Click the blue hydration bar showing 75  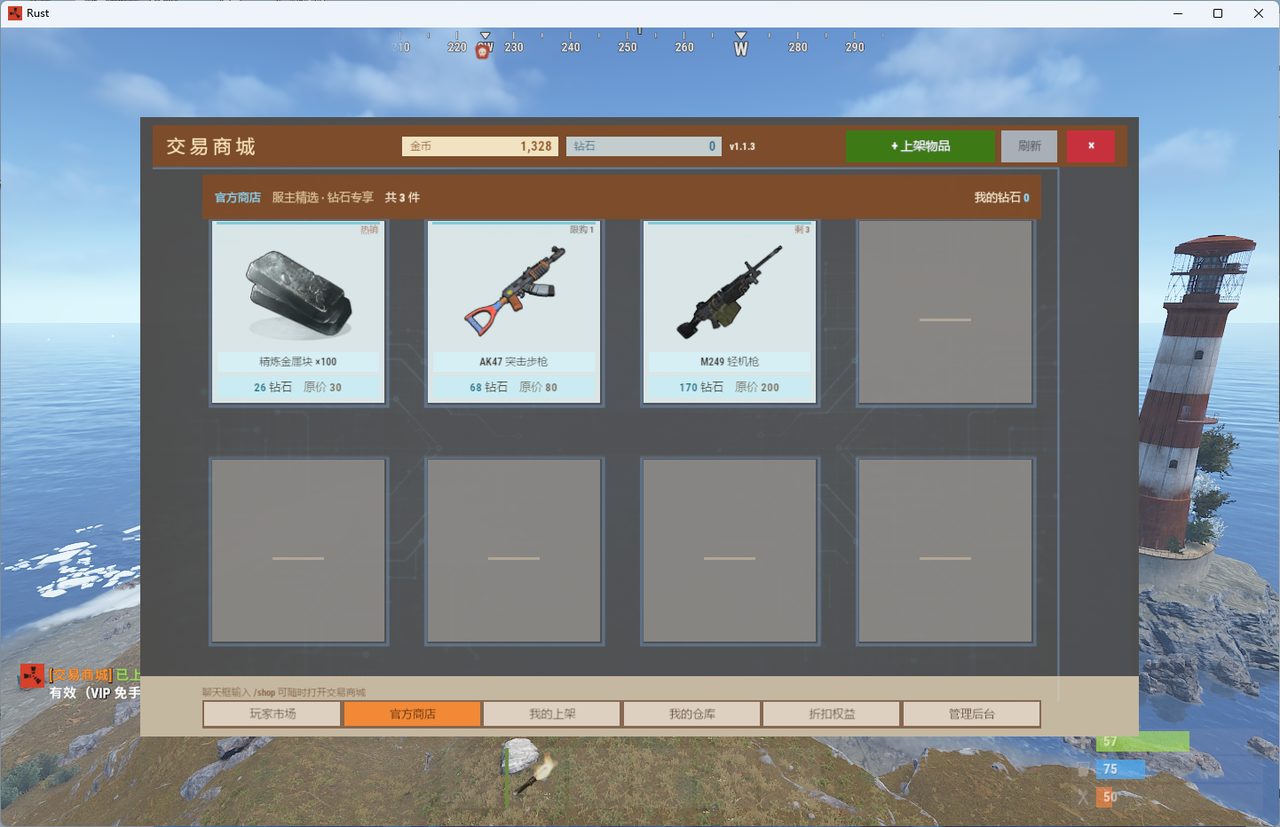pos(1120,769)
